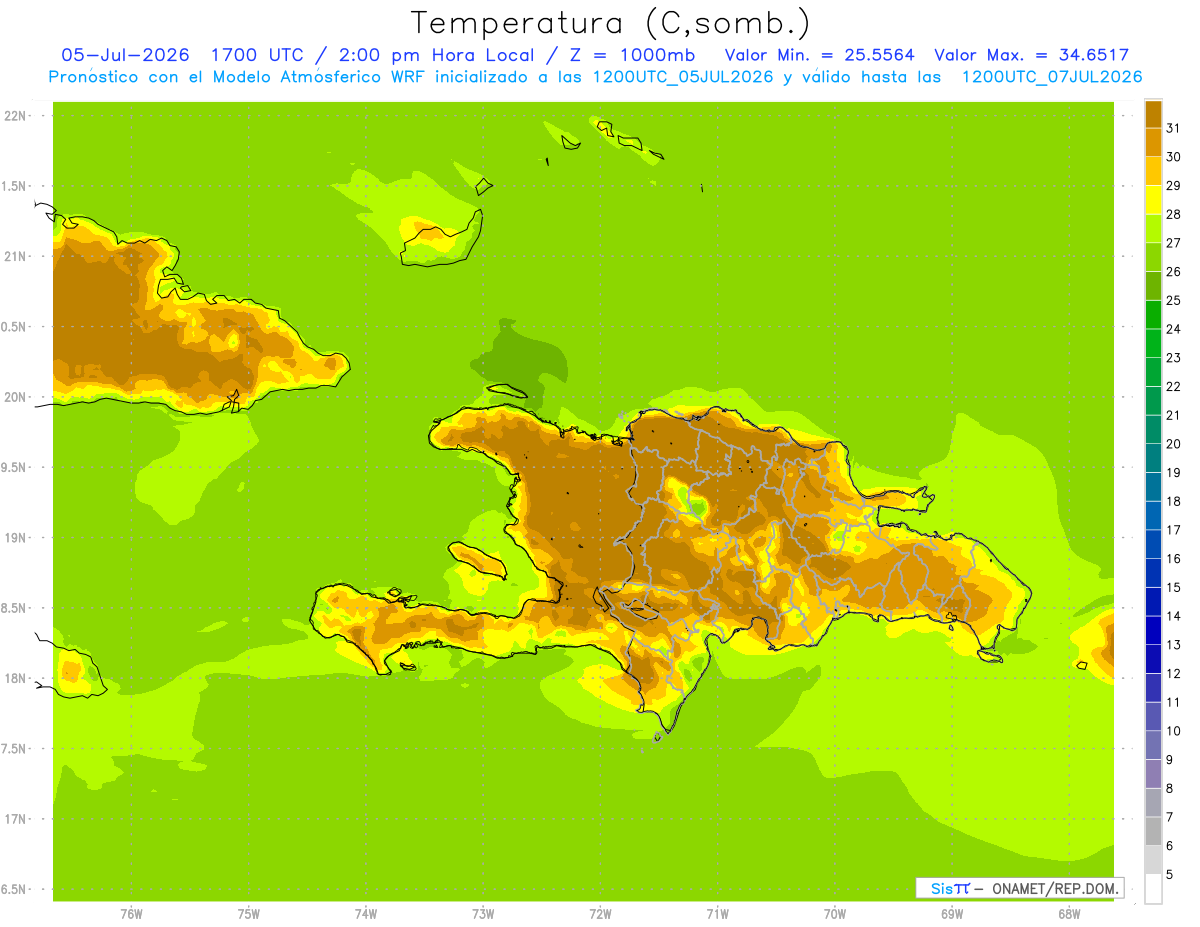Click the "Valor Min. = 25.5564" value
1200x927 pixels.
click(x=820, y=55)
